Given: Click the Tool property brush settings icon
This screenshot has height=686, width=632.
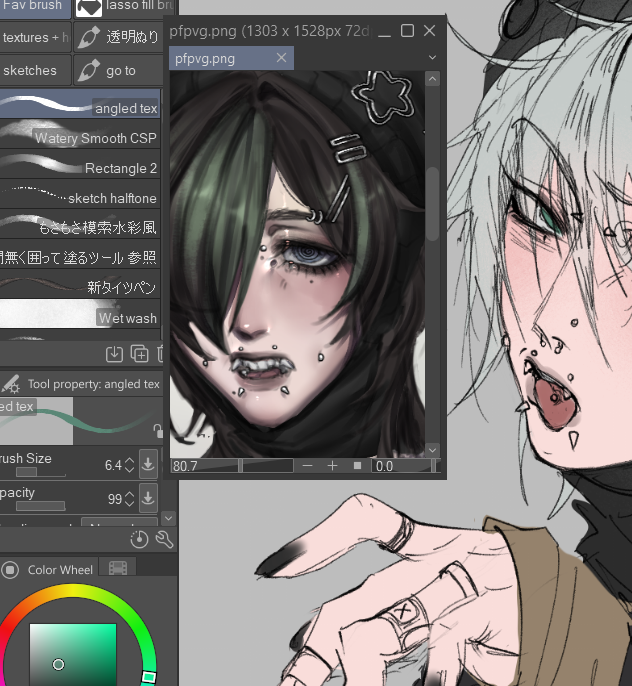Looking at the screenshot, I should tap(11, 384).
